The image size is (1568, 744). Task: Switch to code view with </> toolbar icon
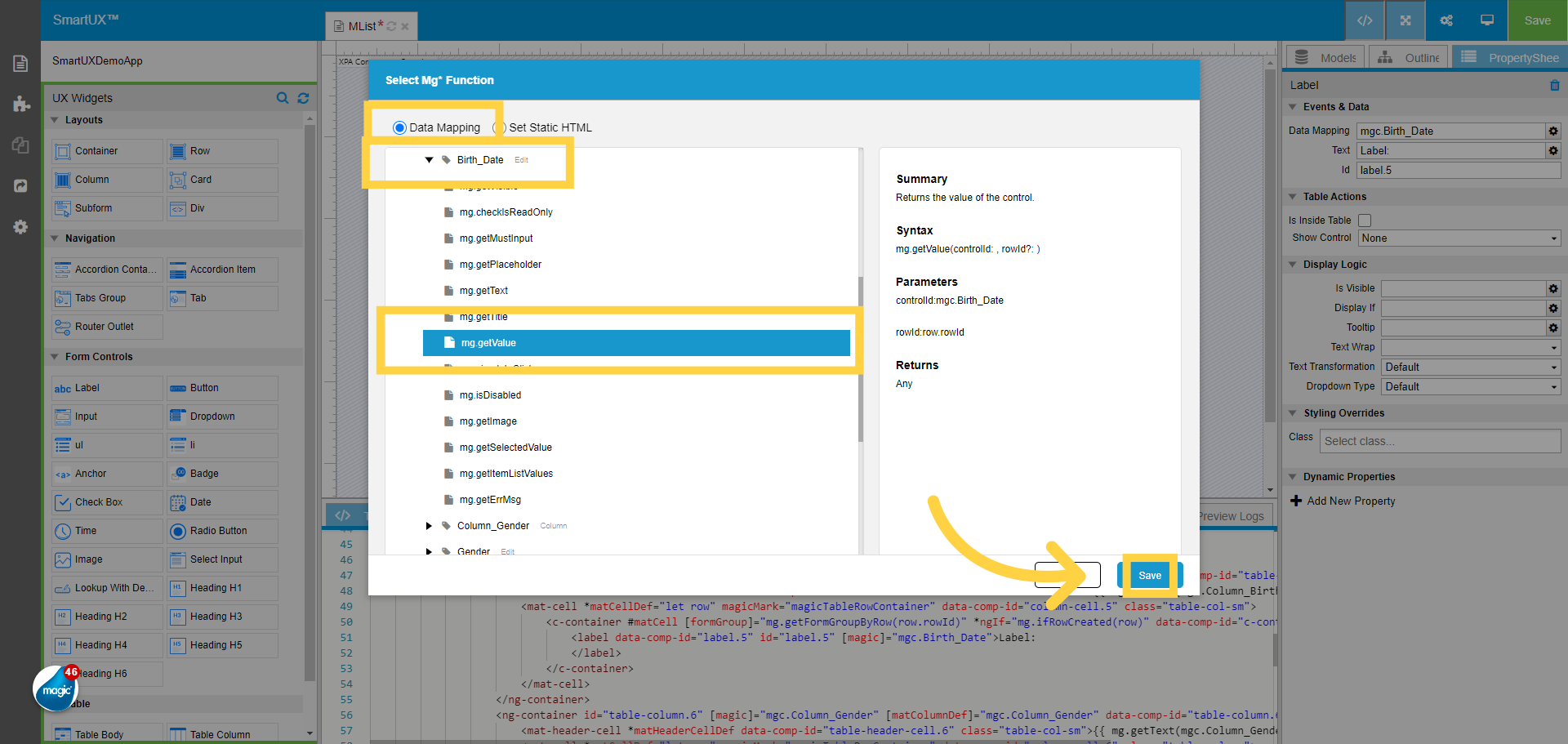pos(1364,20)
